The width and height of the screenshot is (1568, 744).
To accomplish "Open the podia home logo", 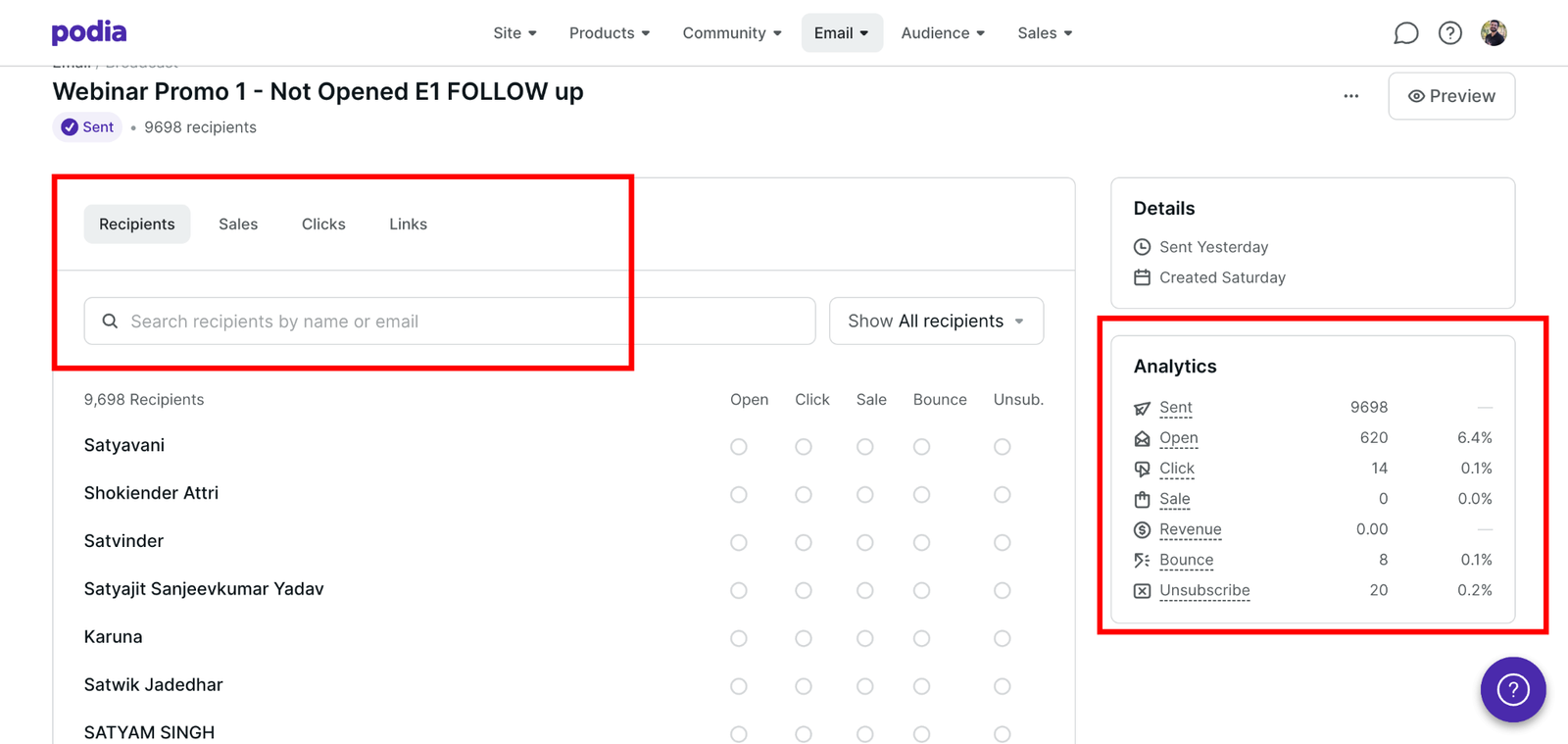I will 89,32.
